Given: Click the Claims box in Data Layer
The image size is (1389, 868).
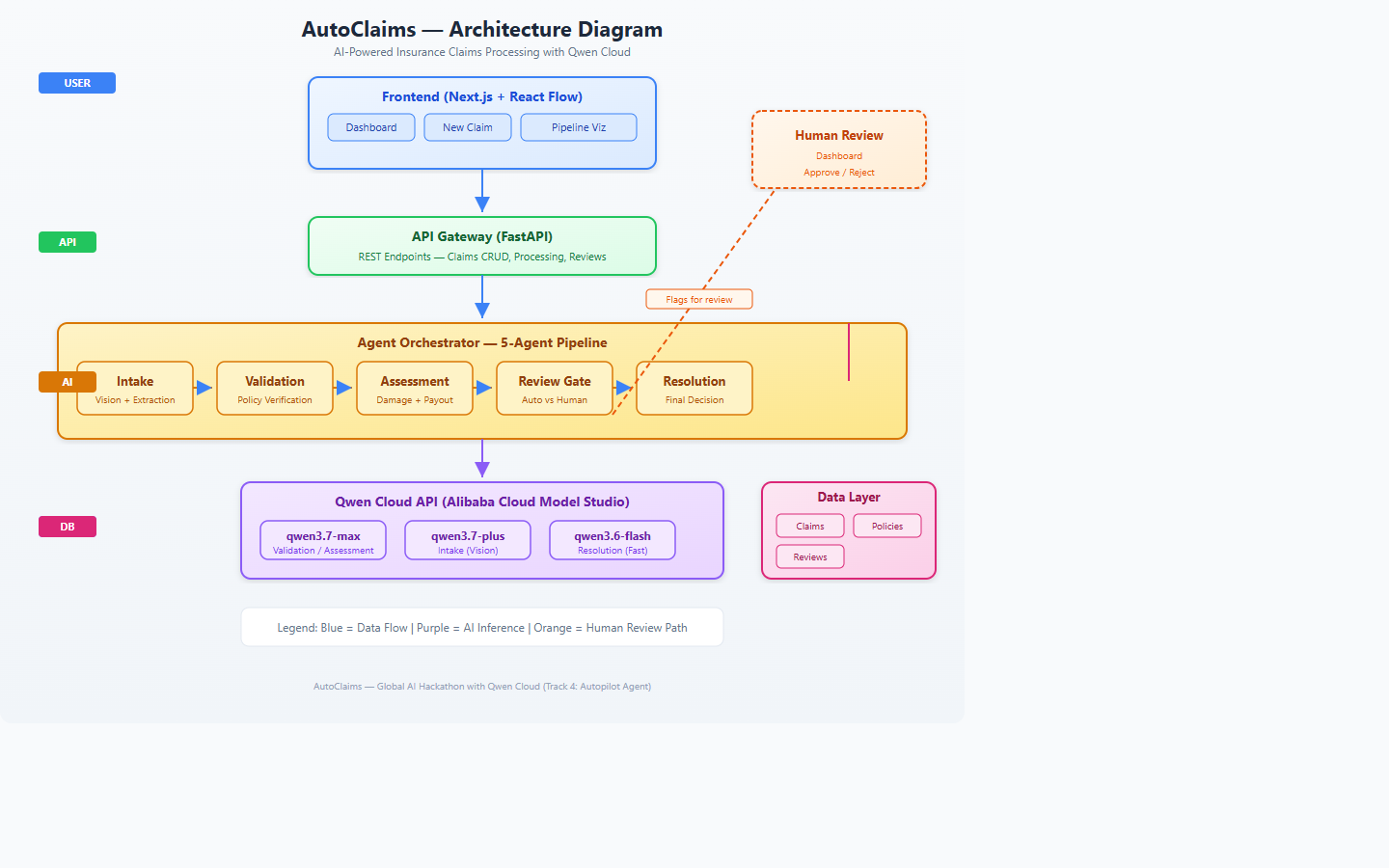Looking at the screenshot, I should coord(810,526).
